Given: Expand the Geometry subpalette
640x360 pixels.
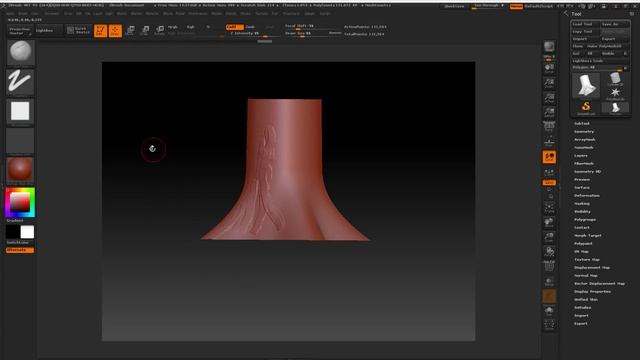Looking at the screenshot, I should 584,131.
